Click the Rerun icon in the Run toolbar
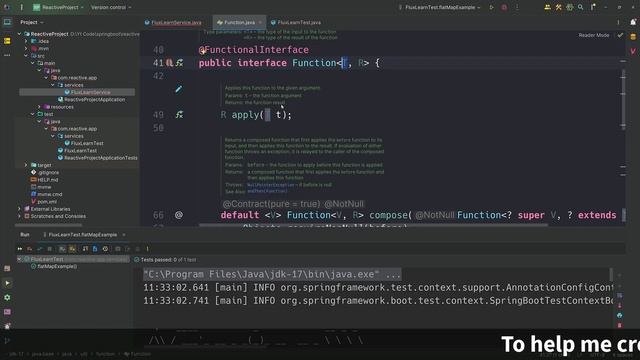 point(20,249)
